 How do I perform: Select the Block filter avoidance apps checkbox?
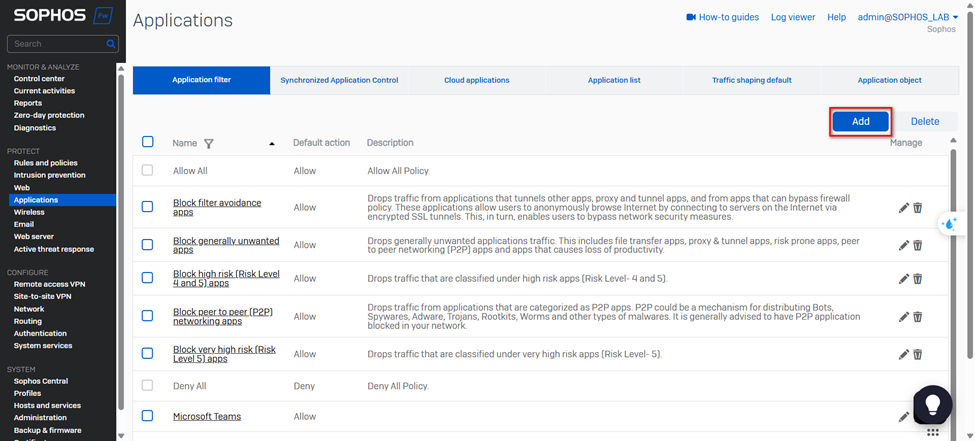click(x=148, y=207)
